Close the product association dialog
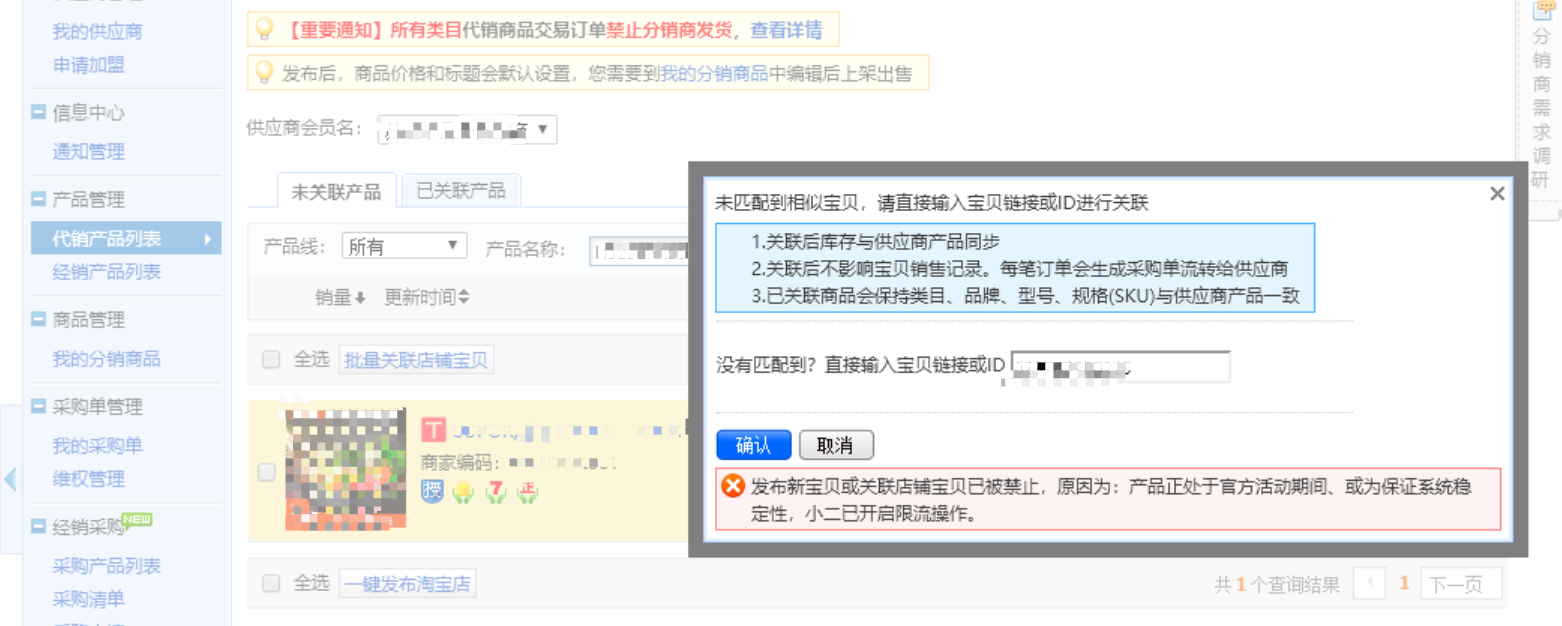Image resolution: width=1562 pixels, height=626 pixels. [1497, 194]
